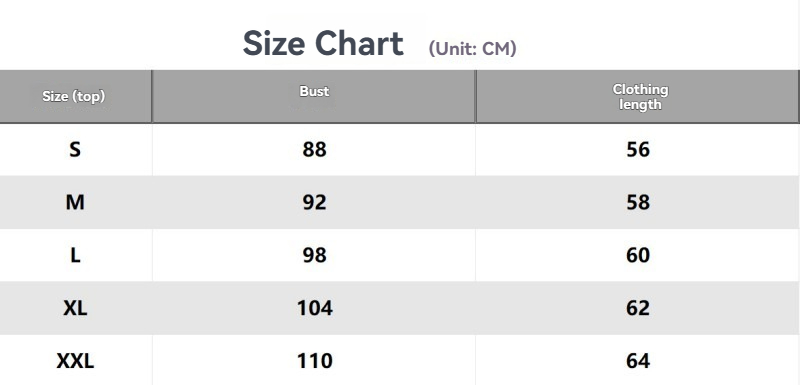This screenshot has height=385, width=800.
Task: Click the M size cell
Action: point(75,202)
